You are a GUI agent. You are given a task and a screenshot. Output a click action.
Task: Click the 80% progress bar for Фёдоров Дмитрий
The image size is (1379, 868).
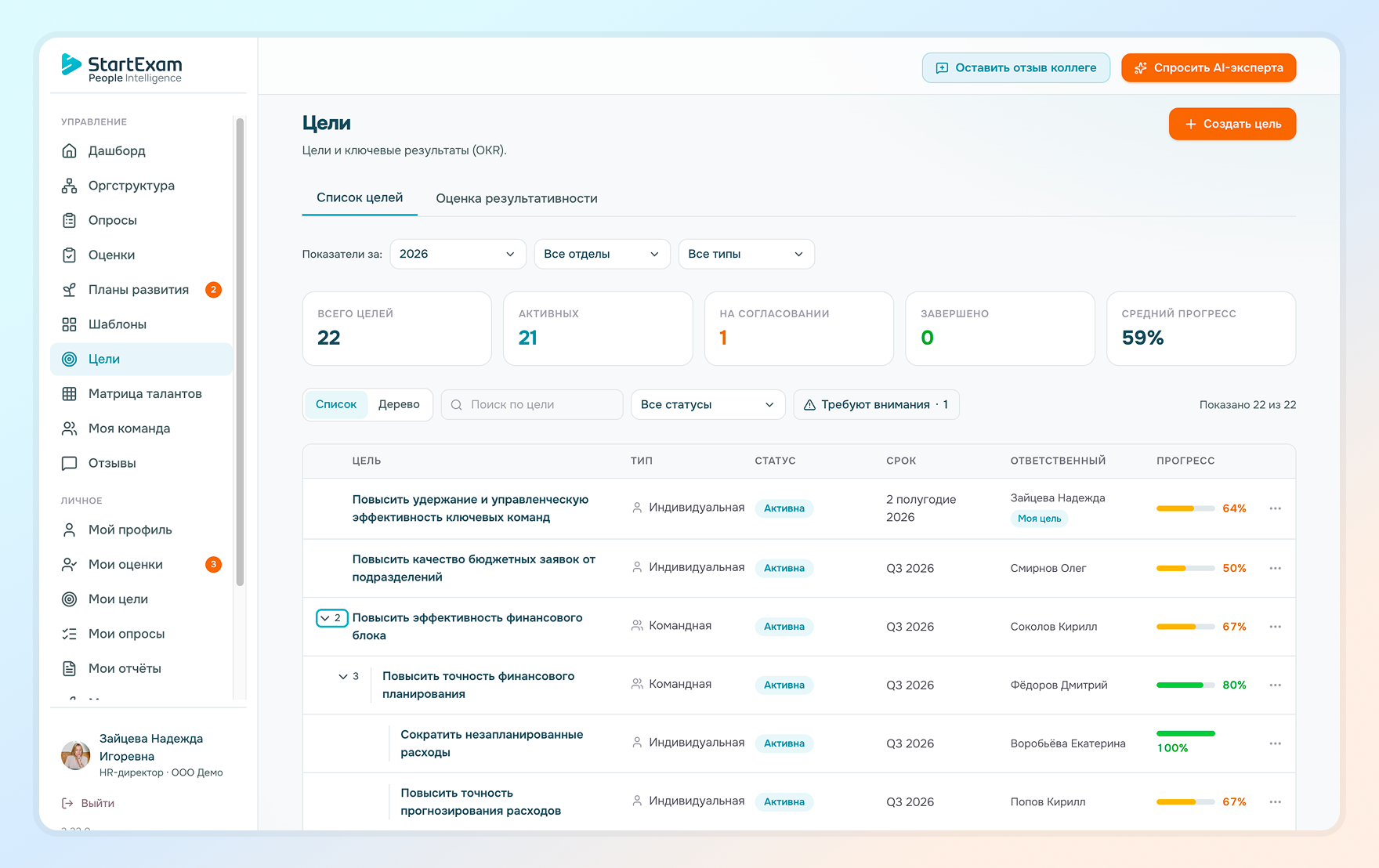[1185, 685]
